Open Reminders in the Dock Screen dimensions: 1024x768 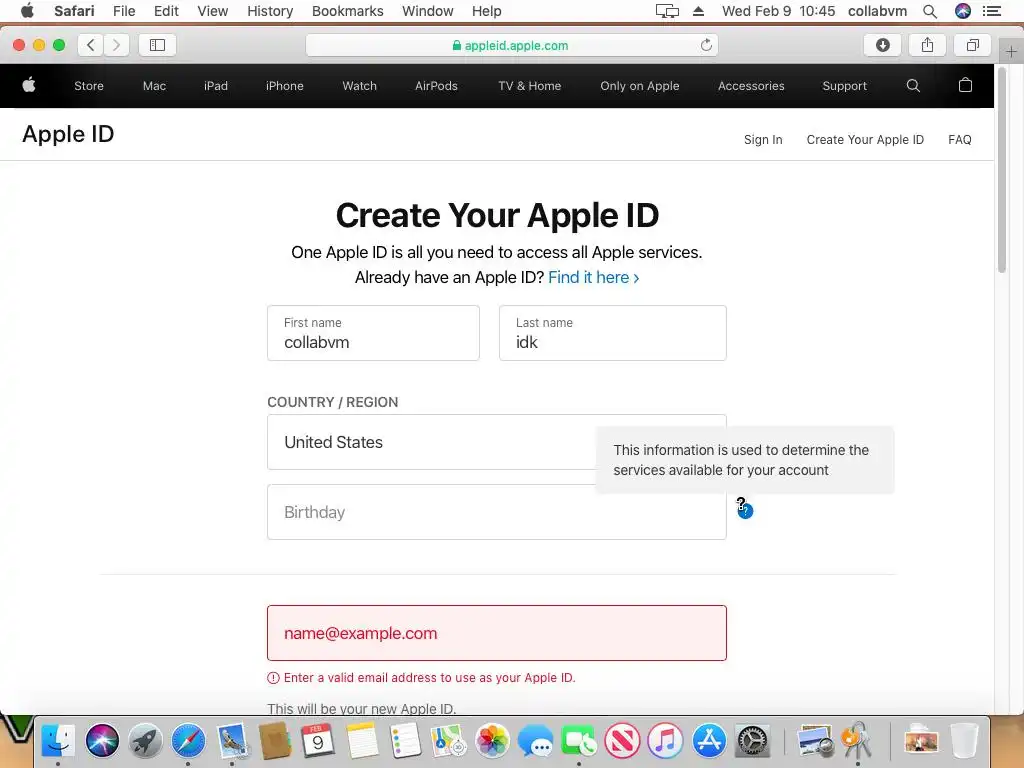pyautogui.click(x=405, y=741)
